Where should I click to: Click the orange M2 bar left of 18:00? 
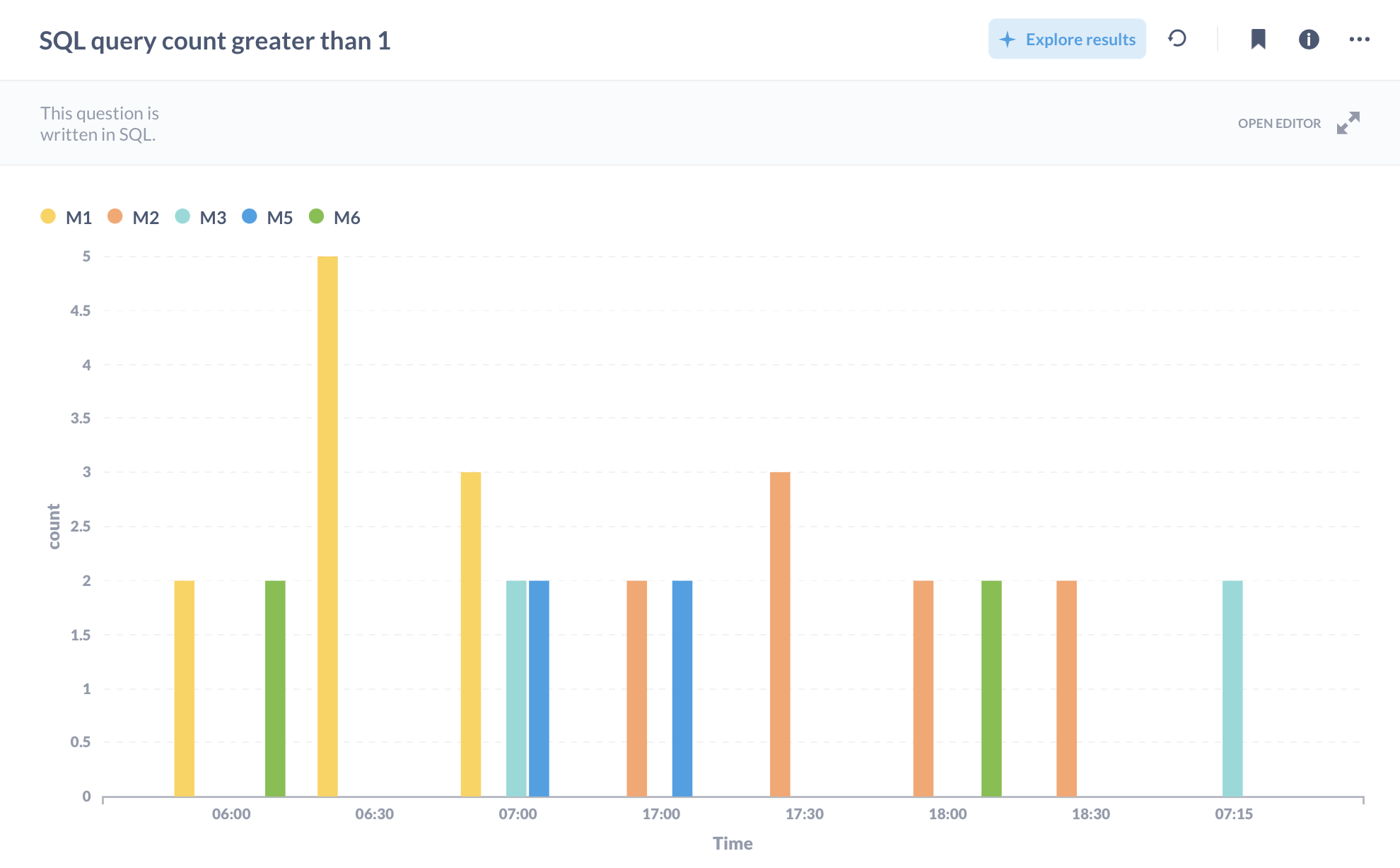point(923,688)
